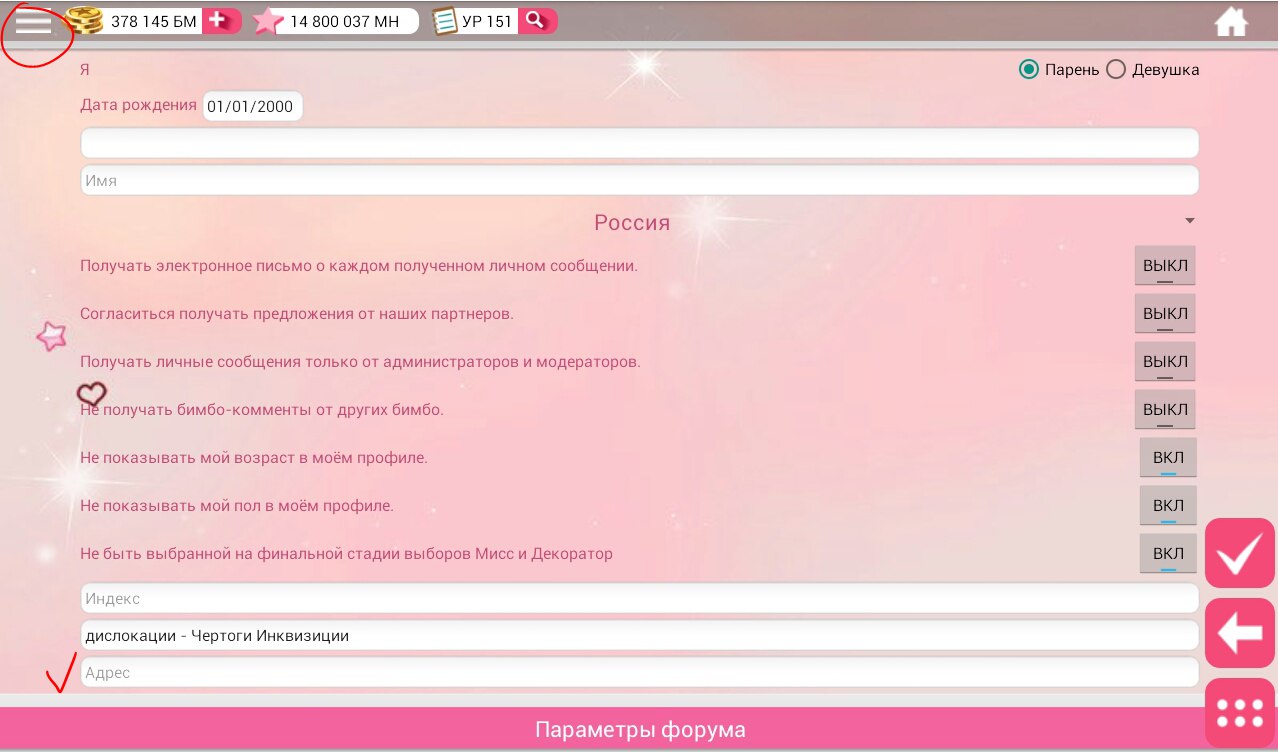Screen dimensions: 1278x752
Task: Click the Имя input field
Action: tap(638, 181)
